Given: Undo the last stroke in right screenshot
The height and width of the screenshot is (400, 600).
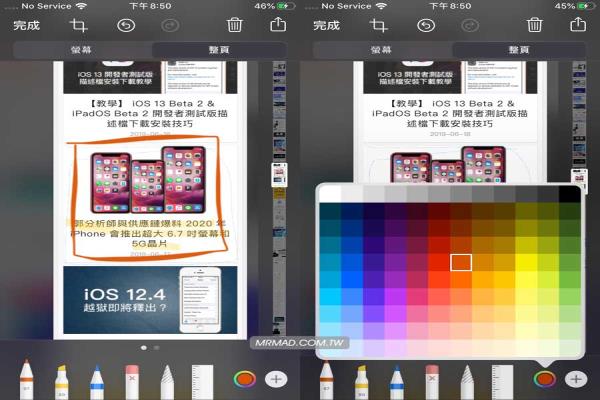Looking at the screenshot, I should [426, 26].
